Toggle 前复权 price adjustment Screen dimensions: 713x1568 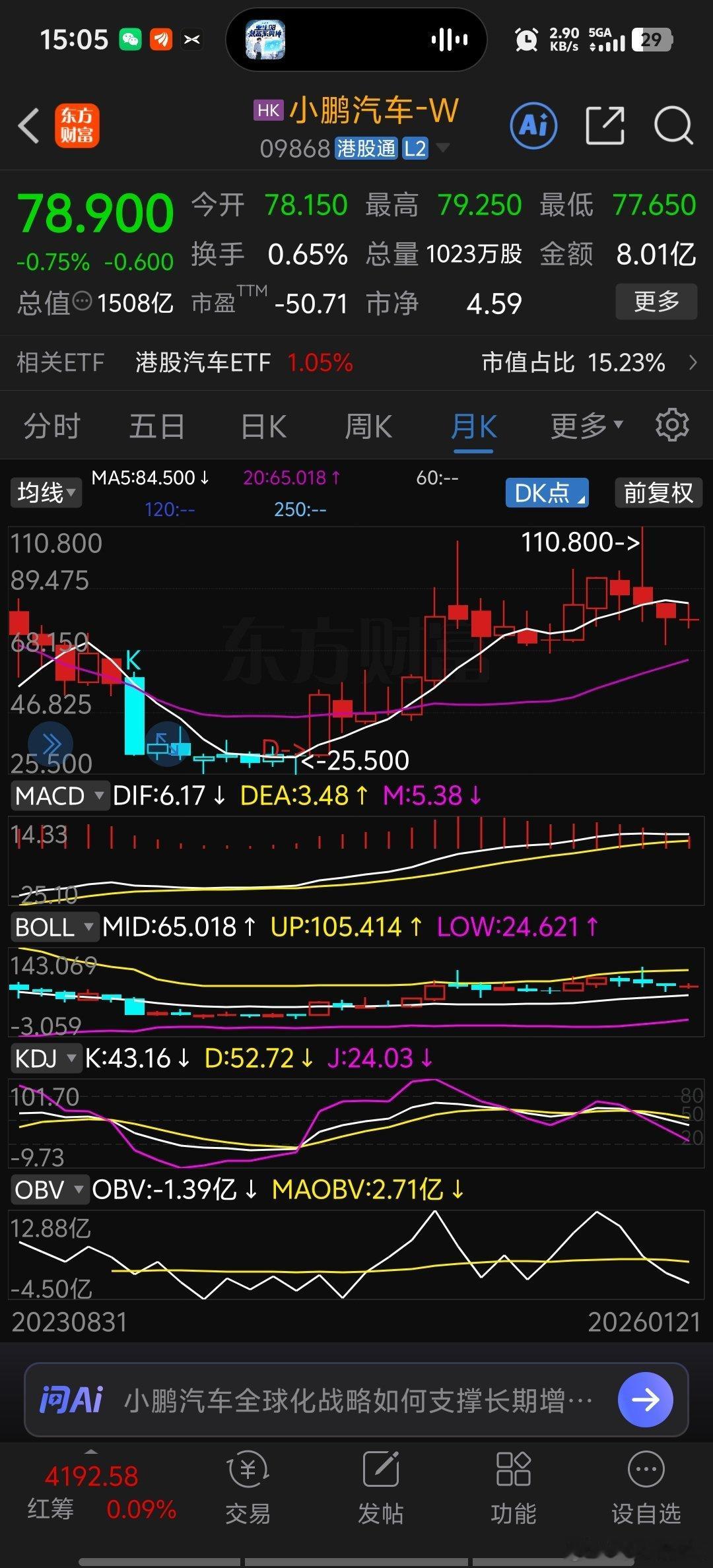(658, 492)
